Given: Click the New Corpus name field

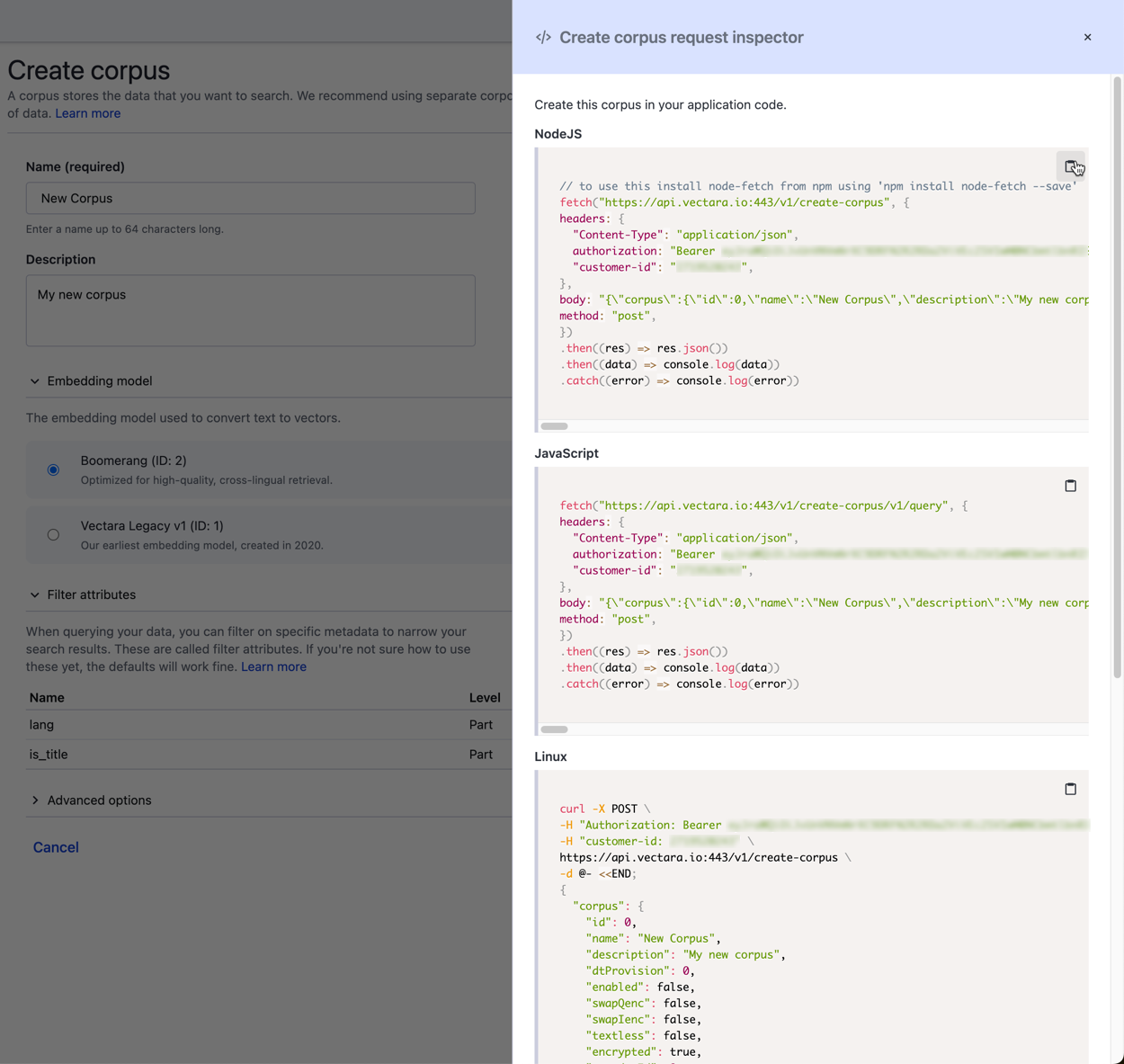Looking at the screenshot, I should point(251,198).
